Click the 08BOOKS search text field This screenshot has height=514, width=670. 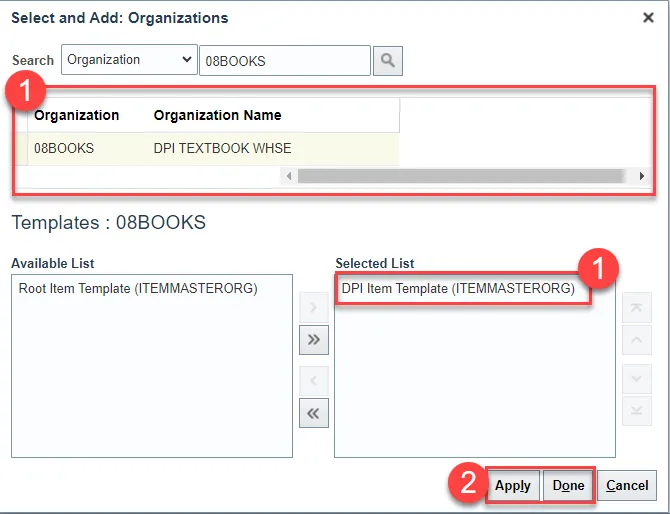(285, 61)
